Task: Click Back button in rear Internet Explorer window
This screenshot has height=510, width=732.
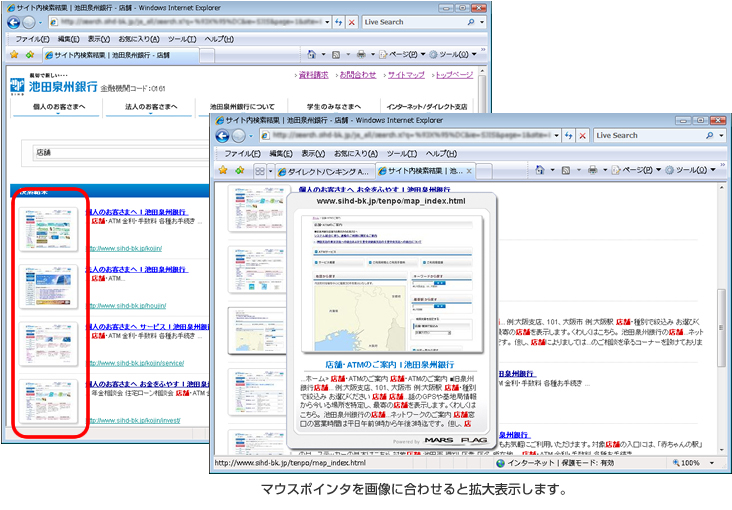Action: [x=14, y=22]
